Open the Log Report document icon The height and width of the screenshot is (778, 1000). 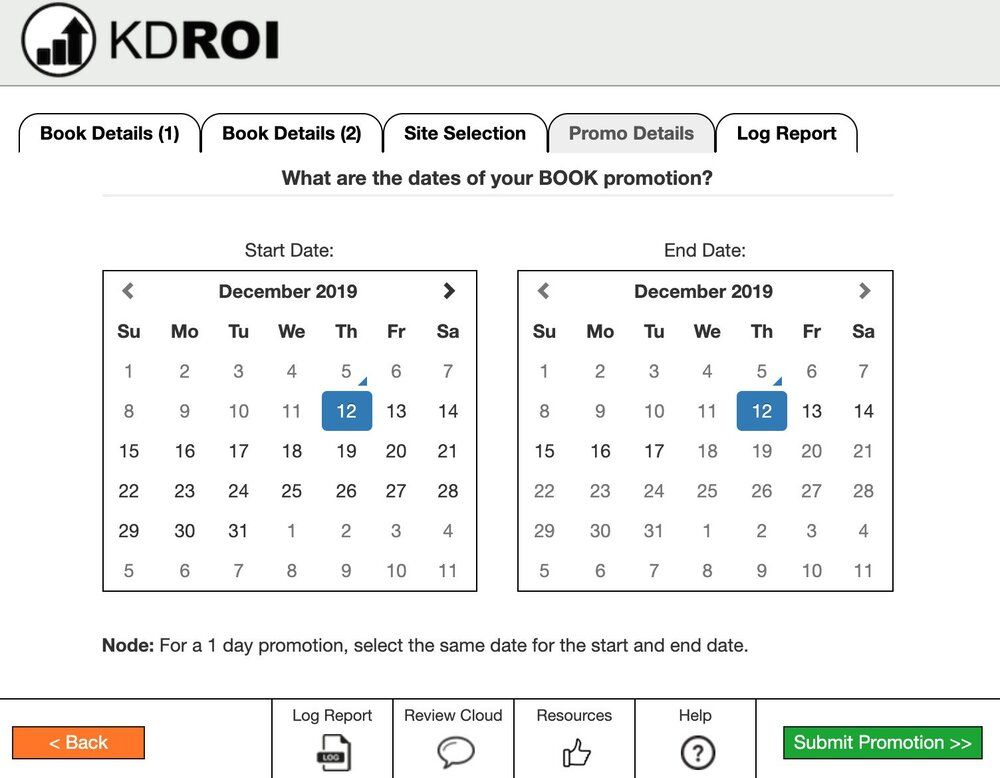(333, 752)
